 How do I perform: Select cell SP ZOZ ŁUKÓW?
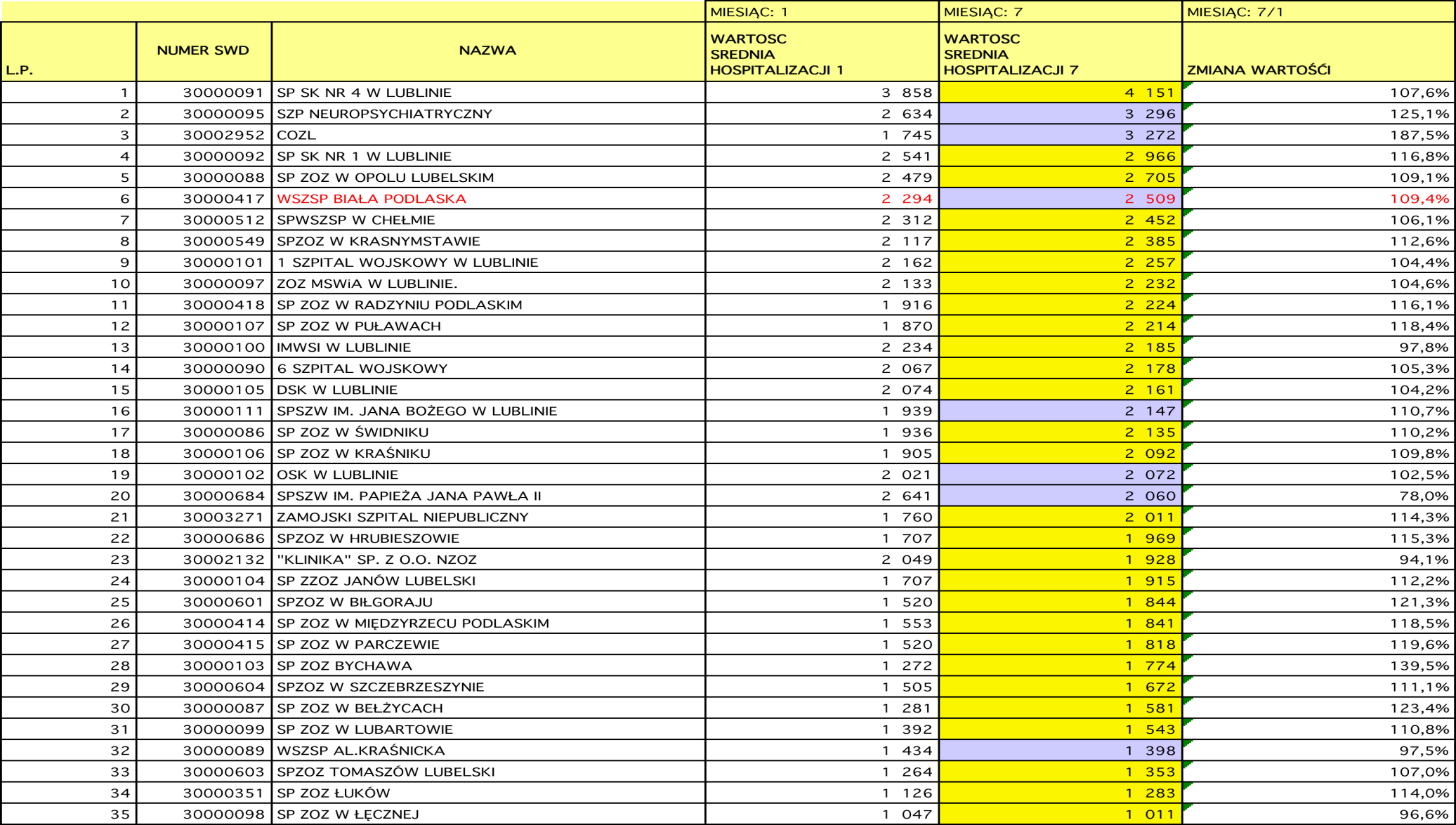pos(488,793)
